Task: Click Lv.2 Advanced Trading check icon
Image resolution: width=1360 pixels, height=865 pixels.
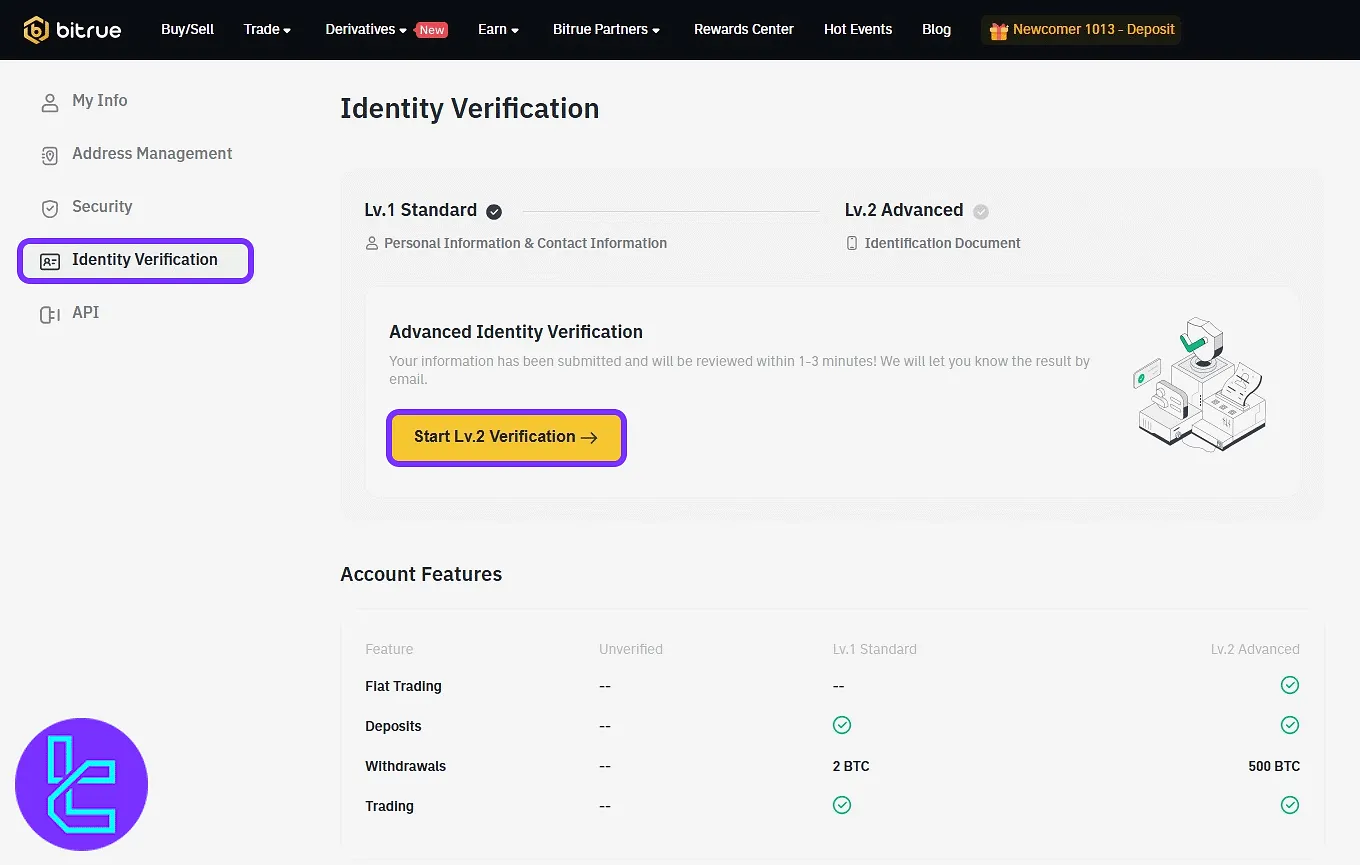Action: [x=1290, y=805]
